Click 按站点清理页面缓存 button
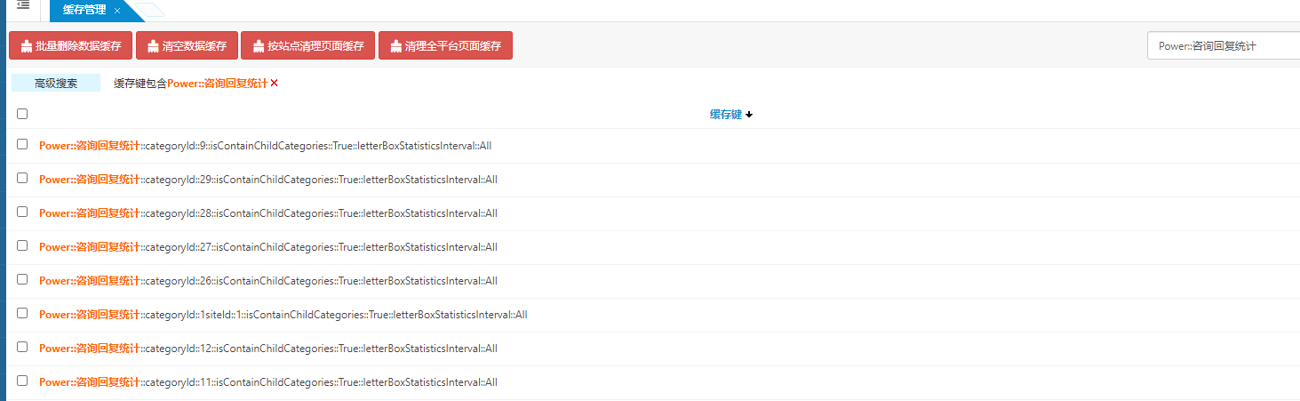This screenshot has height=401, width=1300. 307,46
